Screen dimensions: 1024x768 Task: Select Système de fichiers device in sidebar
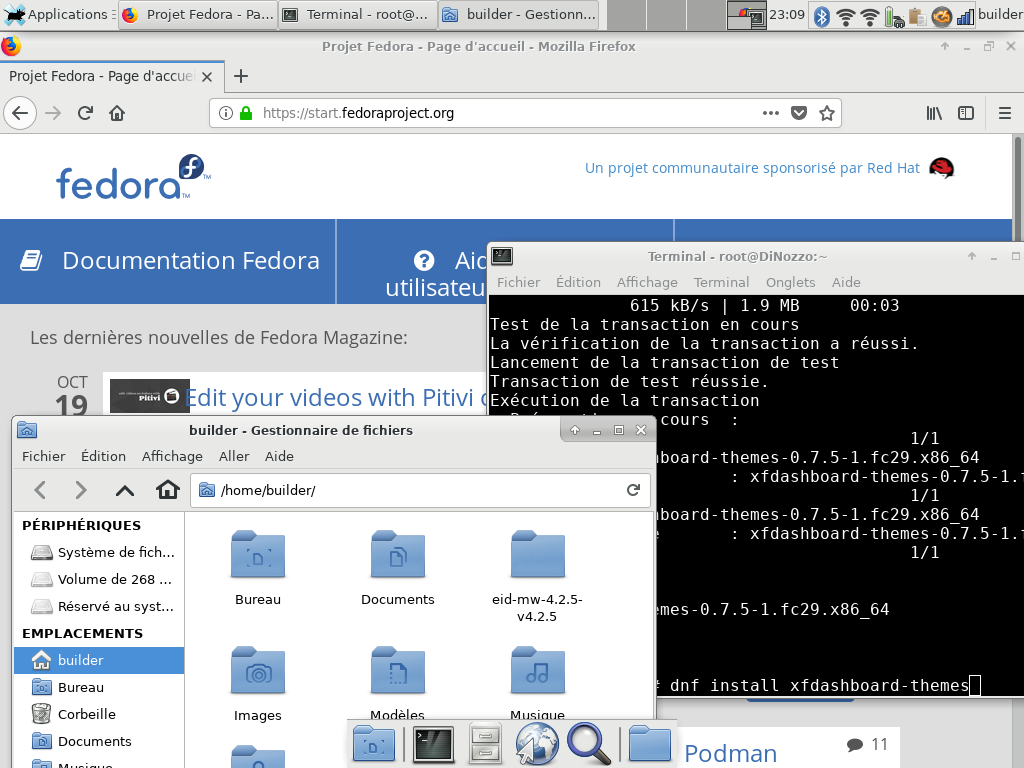click(99, 552)
